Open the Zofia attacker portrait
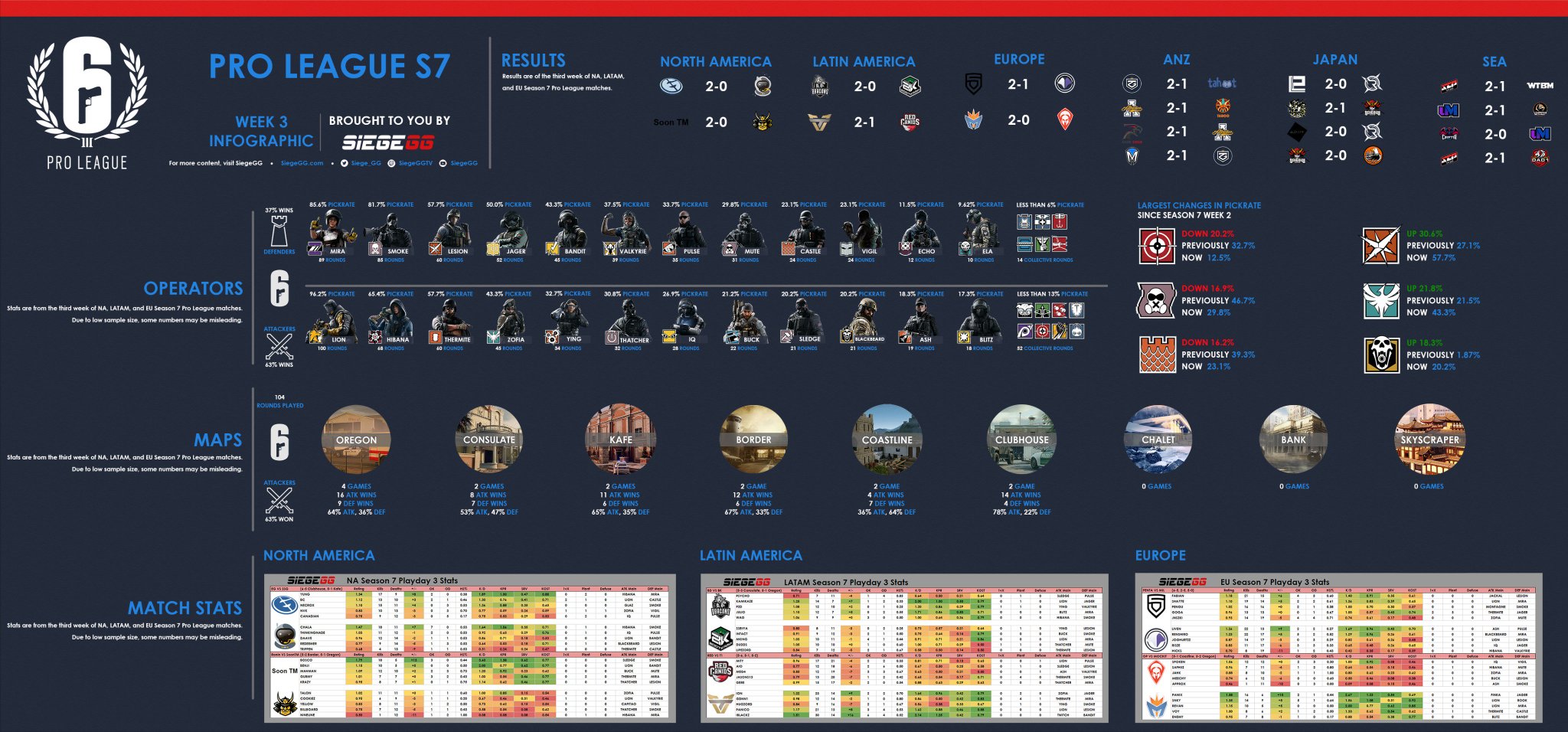The width and height of the screenshot is (1568, 732). click(509, 322)
